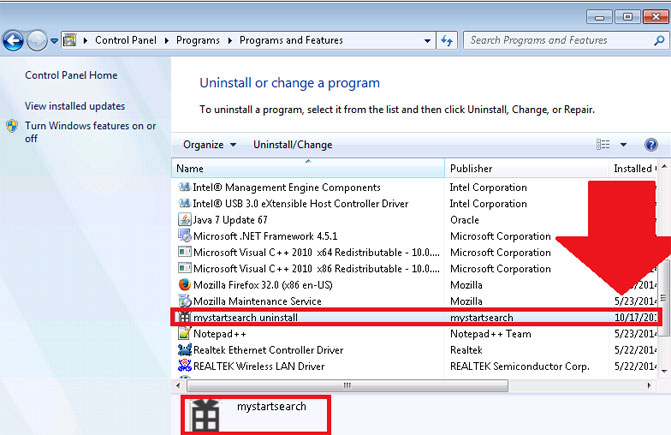
Task: Click the Notepad++ program icon
Action: pos(184,334)
